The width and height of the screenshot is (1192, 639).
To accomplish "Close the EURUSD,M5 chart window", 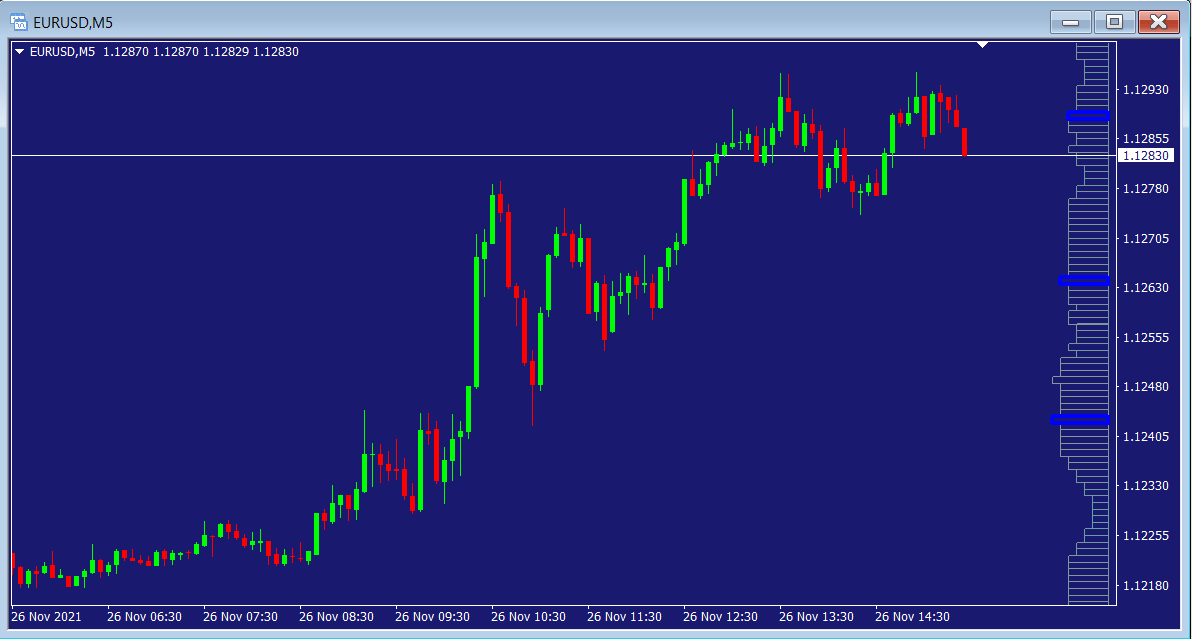I will click(x=1158, y=21).
